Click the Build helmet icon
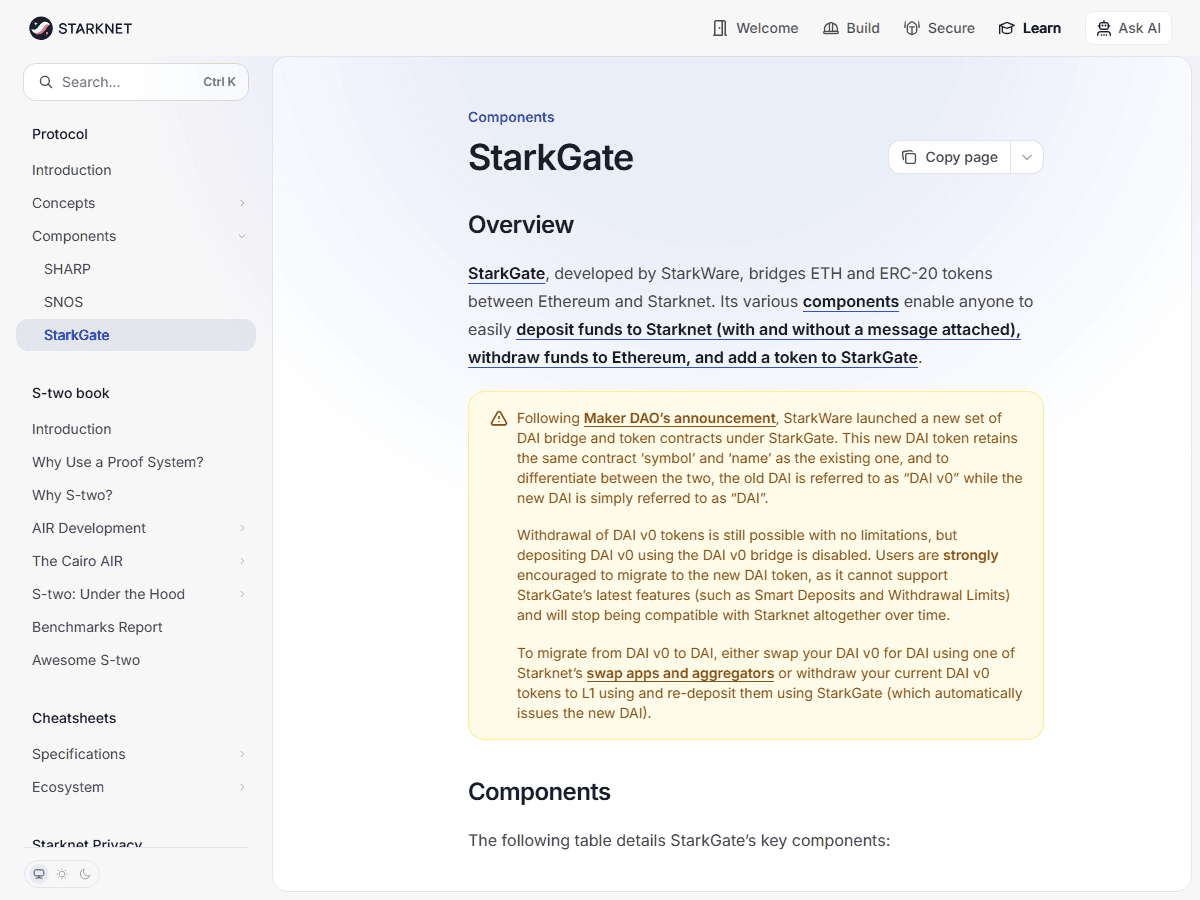This screenshot has width=1200, height=900. tap(830, 28)
